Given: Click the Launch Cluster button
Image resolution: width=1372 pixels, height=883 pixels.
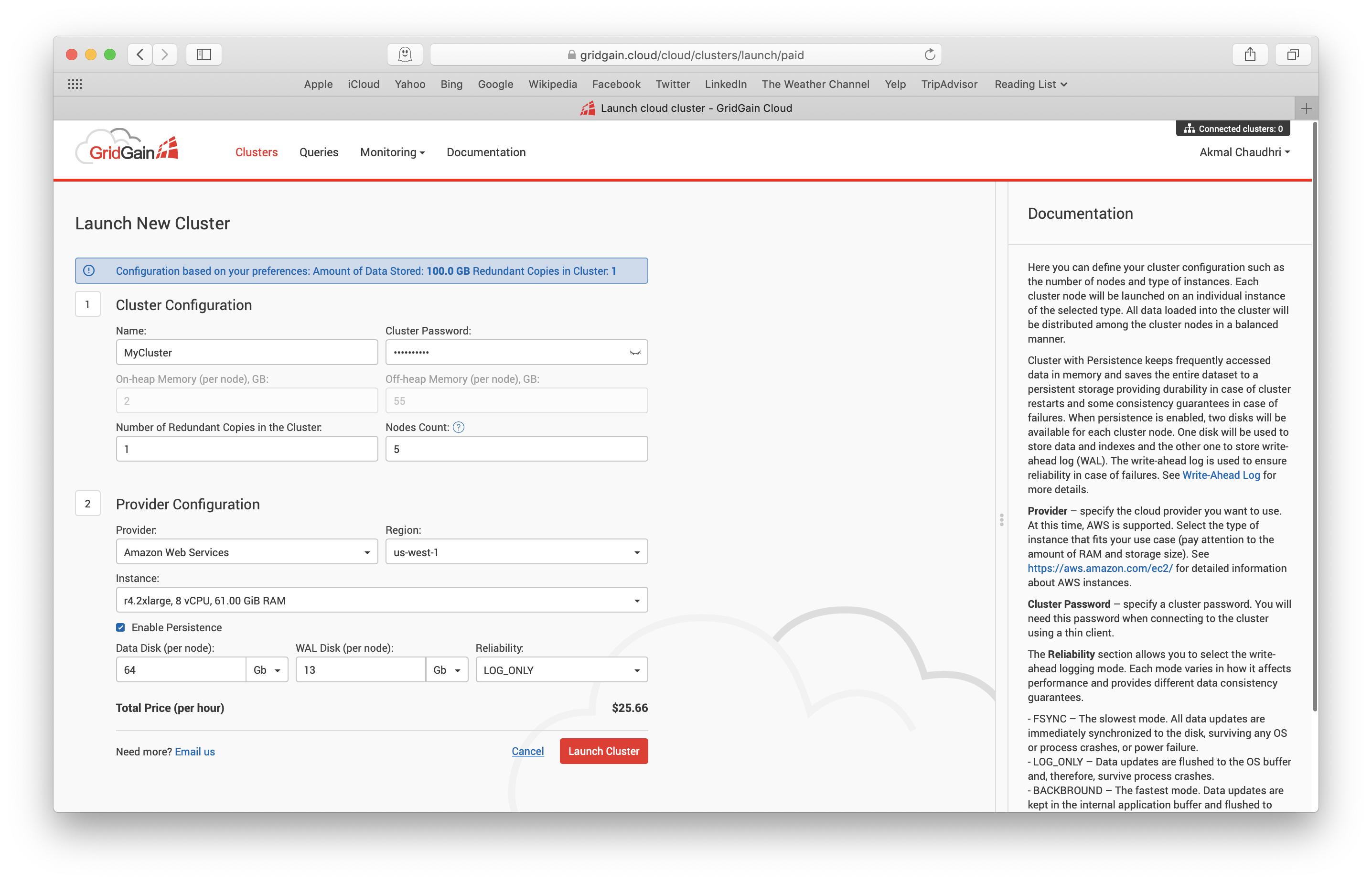Looking at the screenshot, I should pyautogui.click(x=603, y=751).
